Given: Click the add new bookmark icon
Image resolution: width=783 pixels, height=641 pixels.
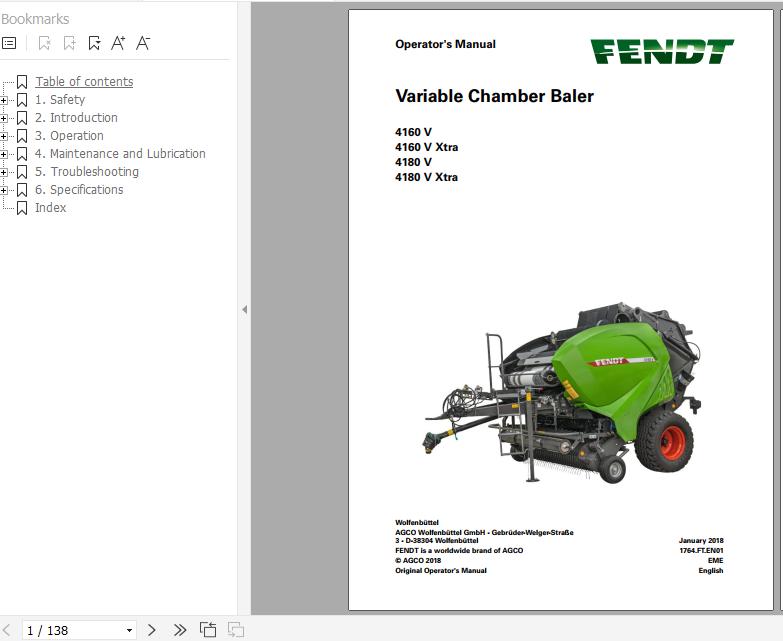Looking at the screenshot, I should 69,43.
